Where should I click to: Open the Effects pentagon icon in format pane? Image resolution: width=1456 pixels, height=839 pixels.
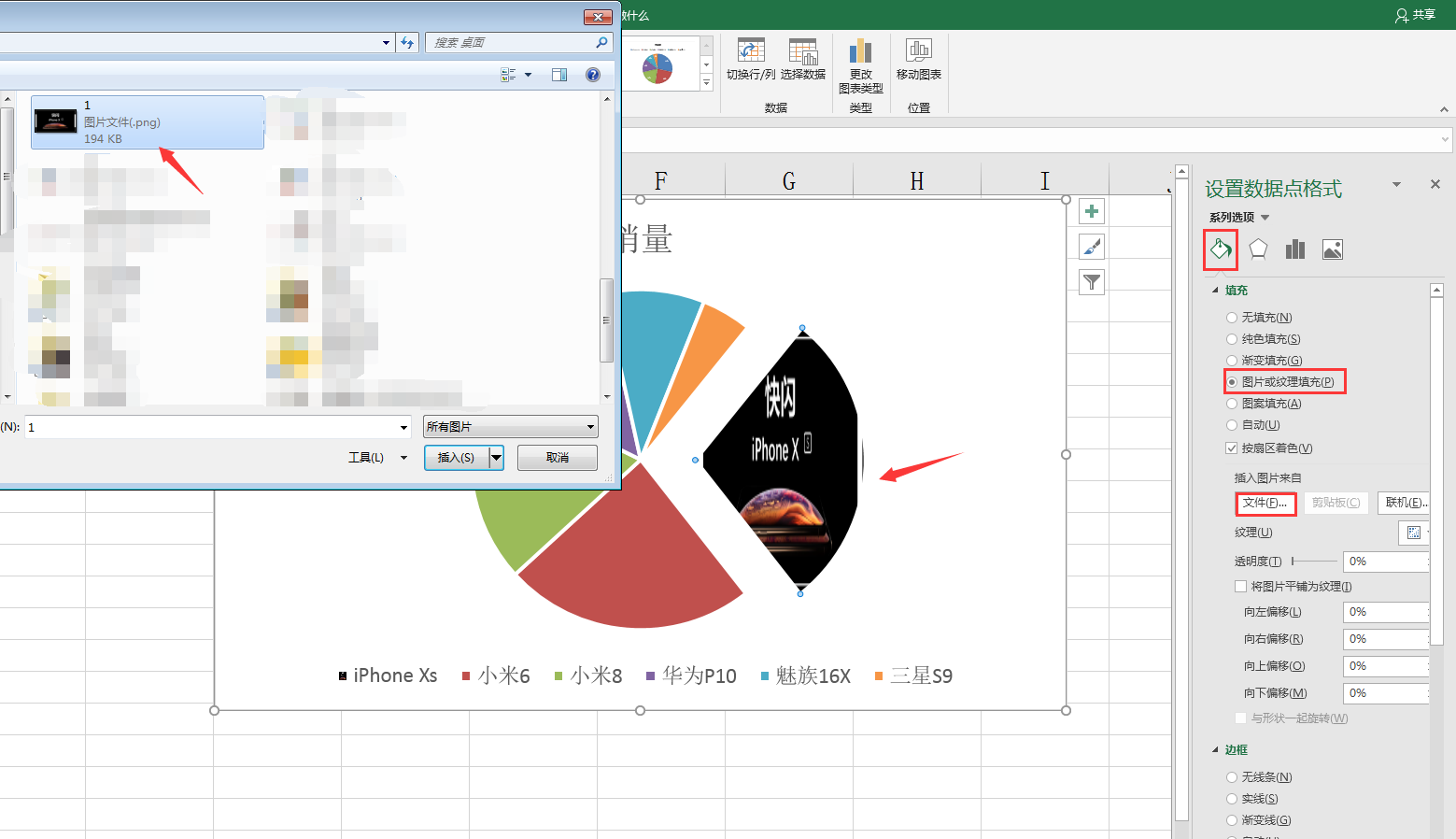coord(1258,249)
